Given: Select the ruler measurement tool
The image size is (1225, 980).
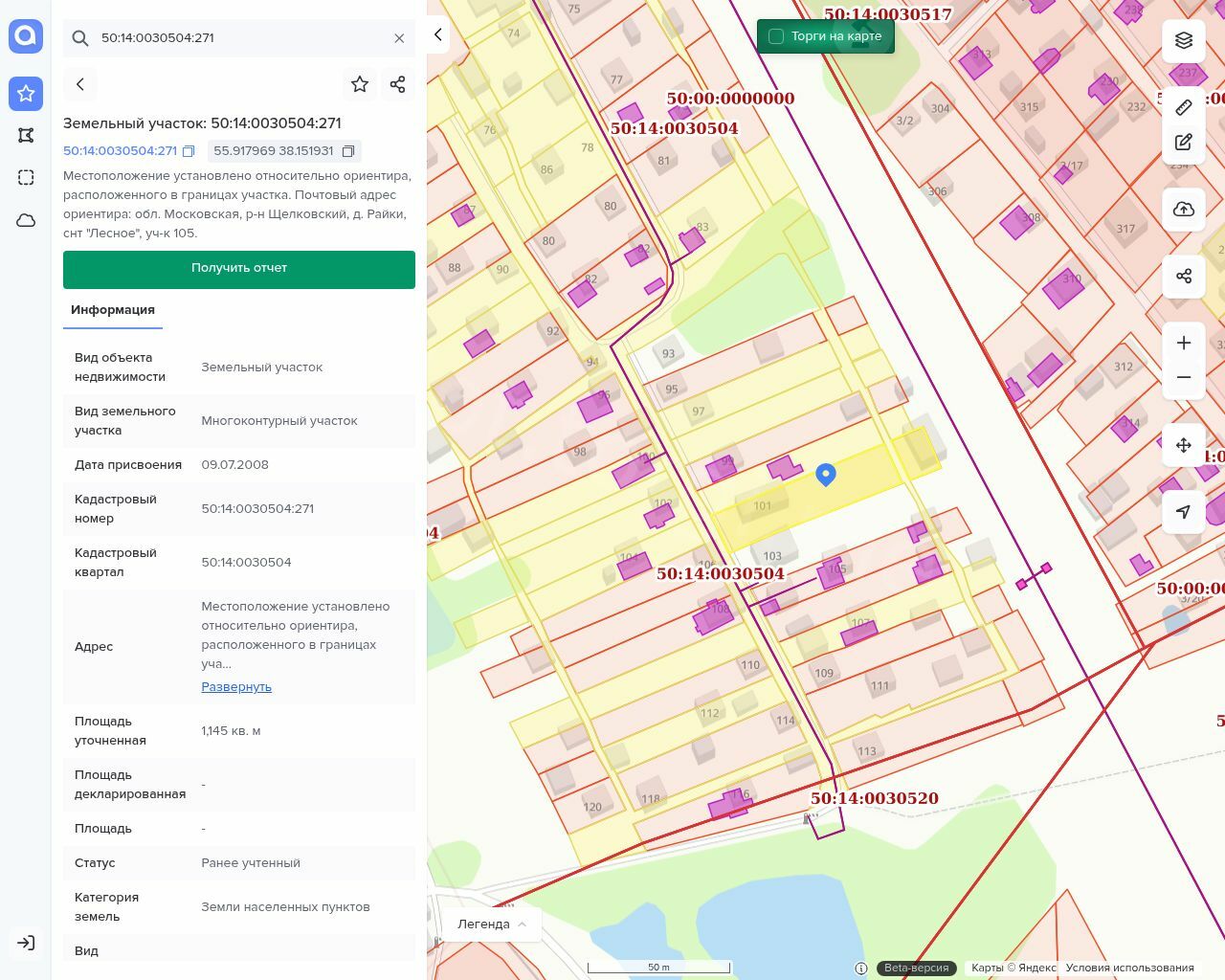Looking at the screenshot, I should (x=1184, y=107).
